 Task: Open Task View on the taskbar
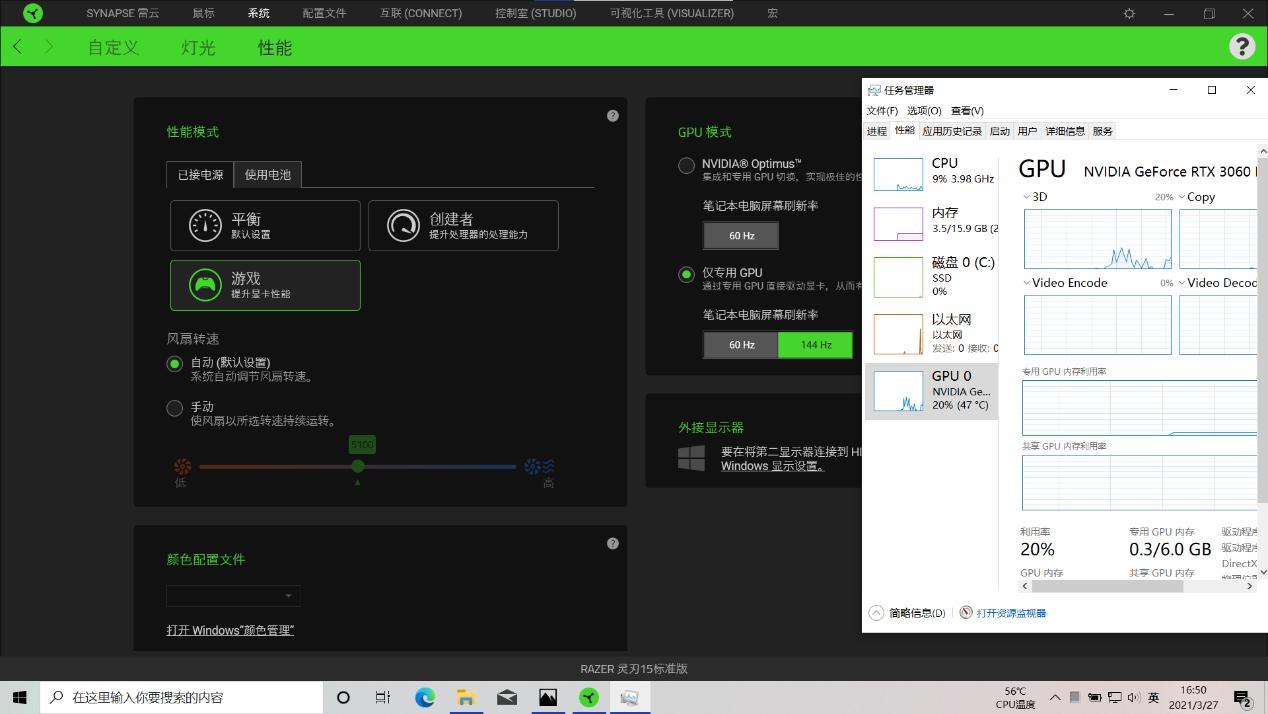(383, 697)
